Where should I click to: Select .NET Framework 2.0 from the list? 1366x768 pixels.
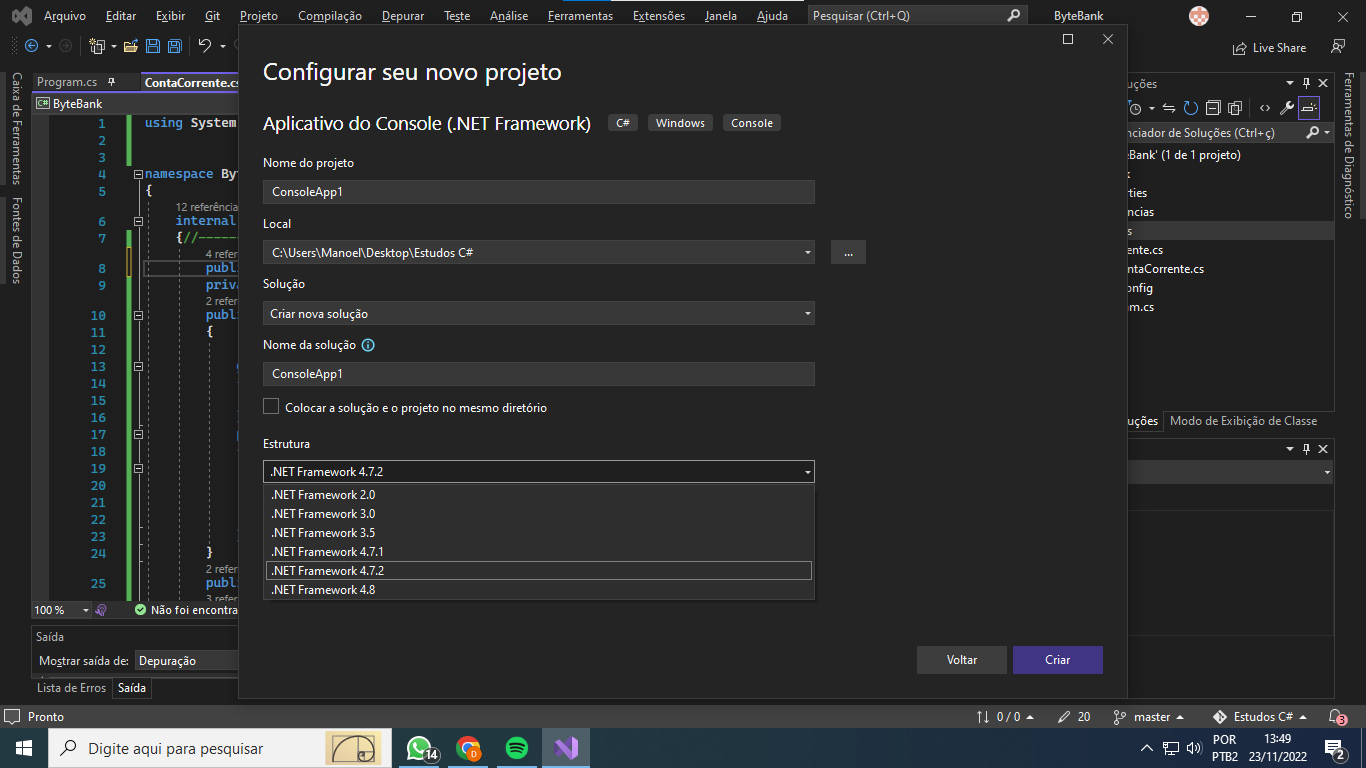click(539, 495)
